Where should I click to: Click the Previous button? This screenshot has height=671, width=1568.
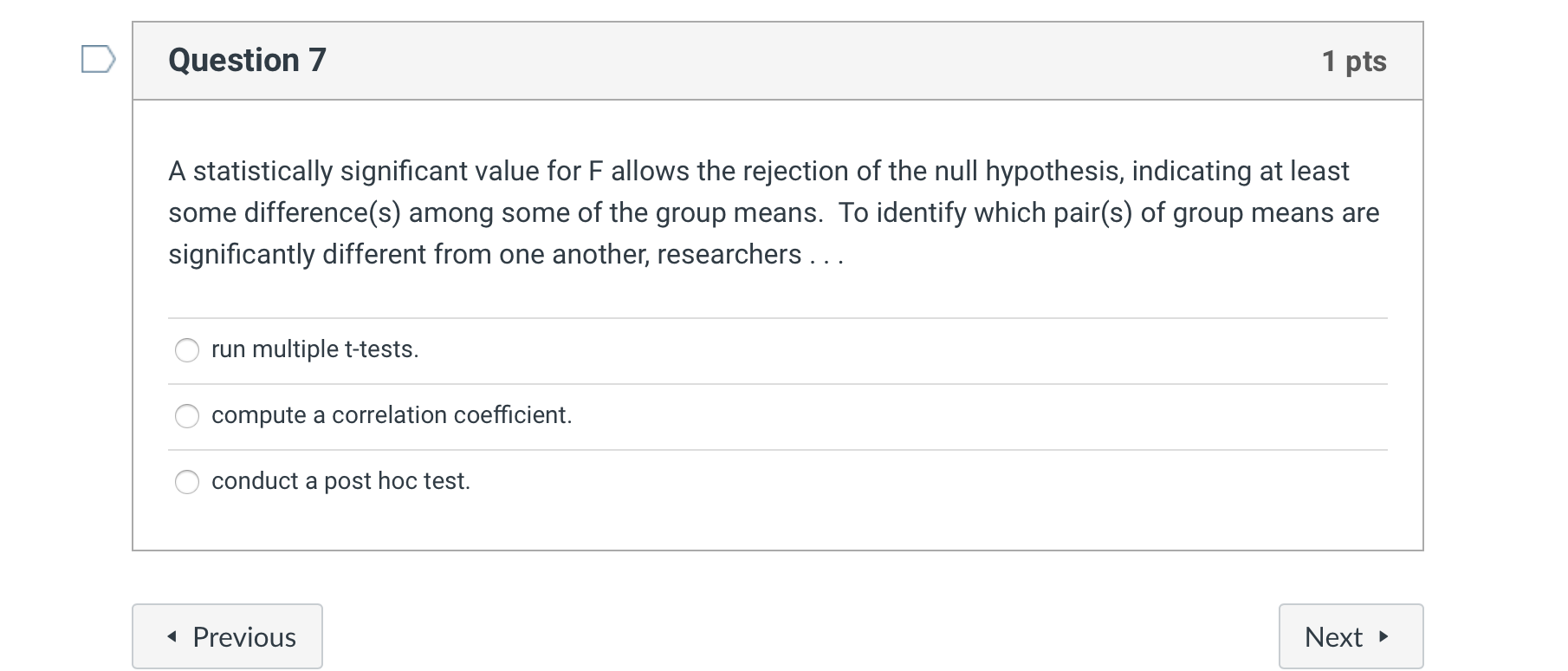(227, 636)
